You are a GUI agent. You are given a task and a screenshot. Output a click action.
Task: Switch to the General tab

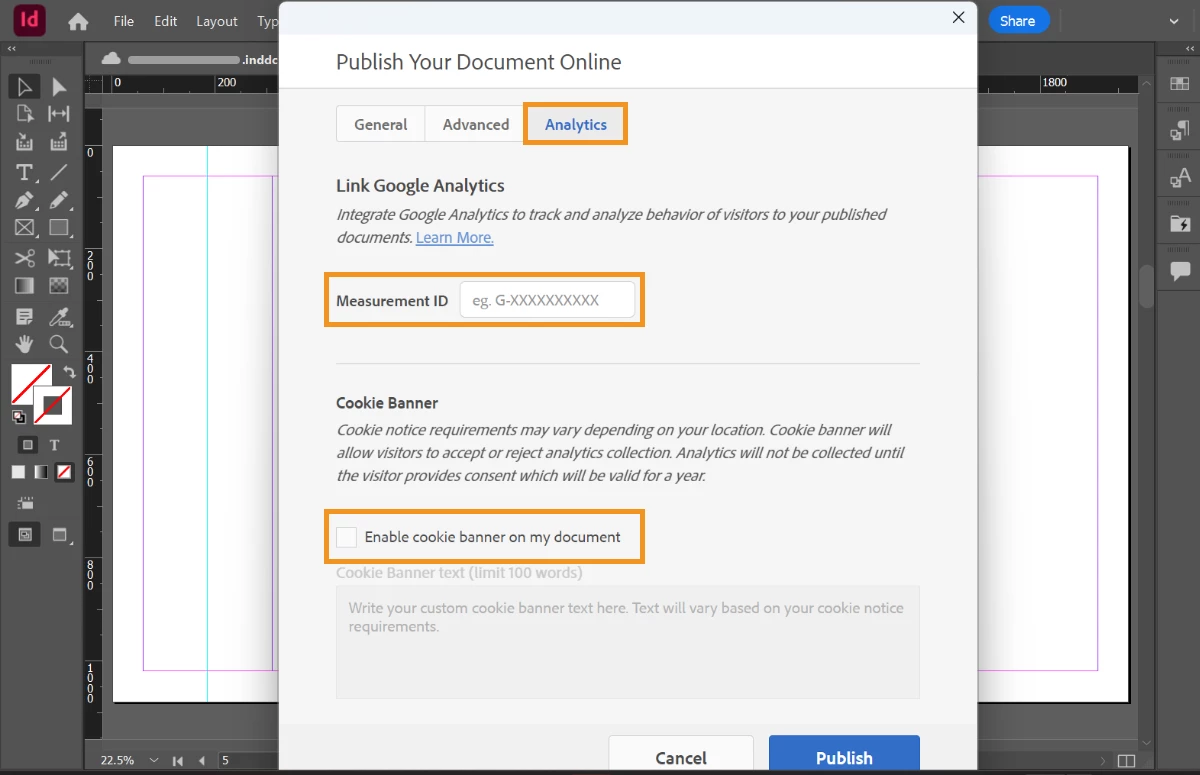click(381, 124)
